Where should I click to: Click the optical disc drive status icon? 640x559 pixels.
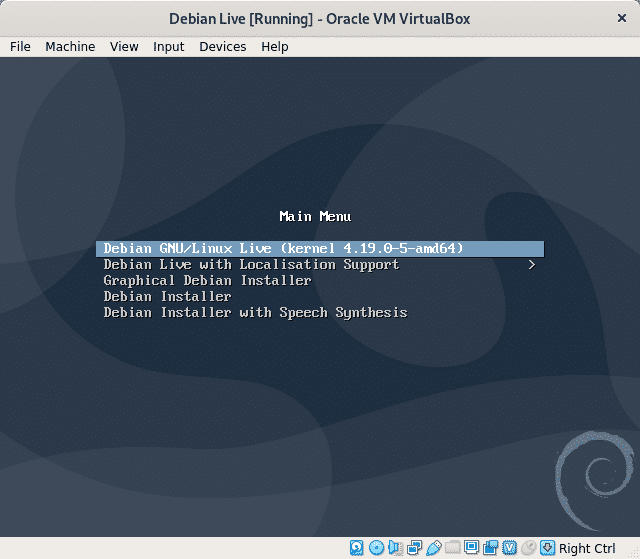tap(376, 548)
